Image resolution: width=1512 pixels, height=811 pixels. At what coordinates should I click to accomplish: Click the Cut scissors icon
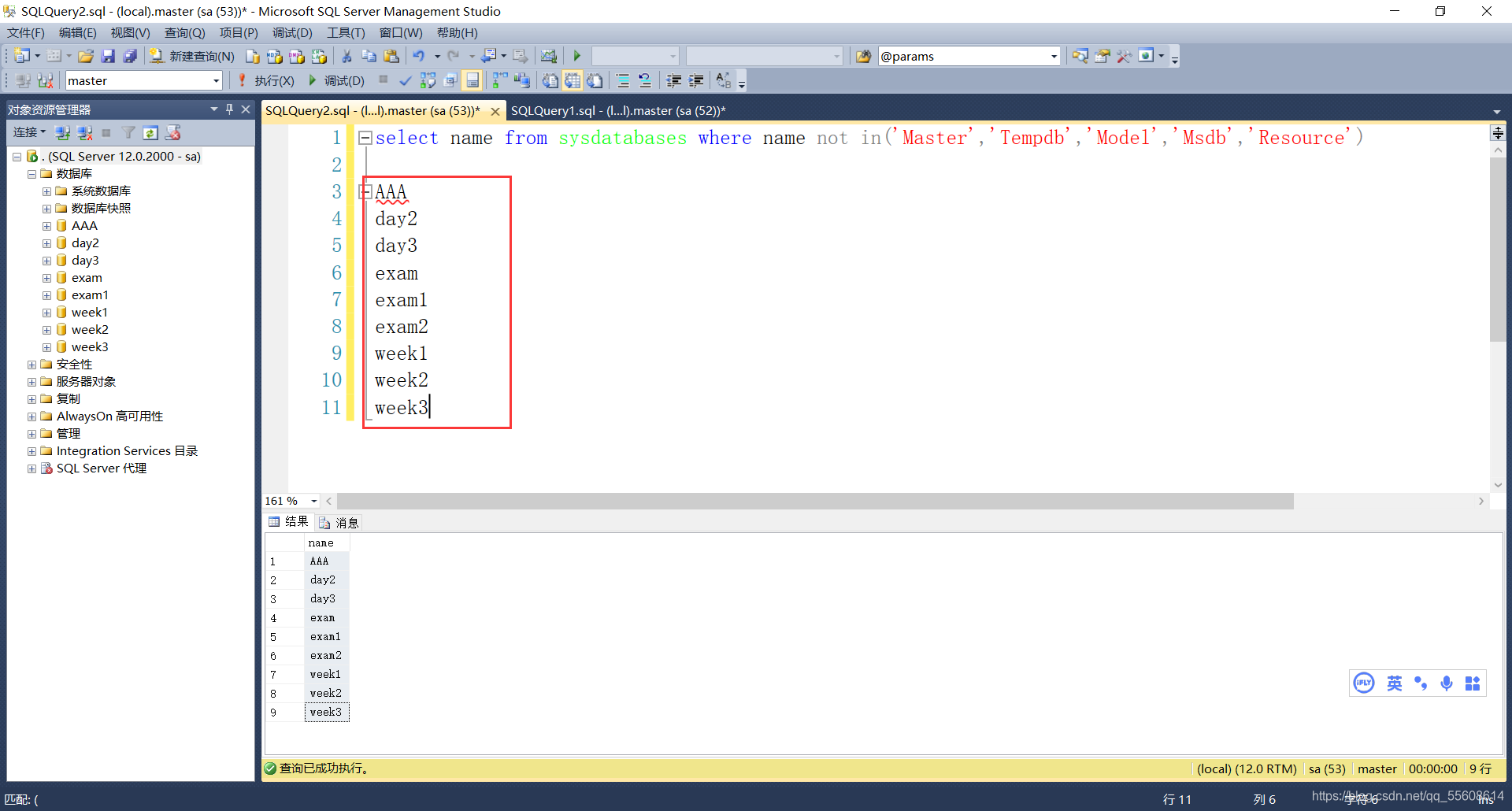click(x=346, y=56)
